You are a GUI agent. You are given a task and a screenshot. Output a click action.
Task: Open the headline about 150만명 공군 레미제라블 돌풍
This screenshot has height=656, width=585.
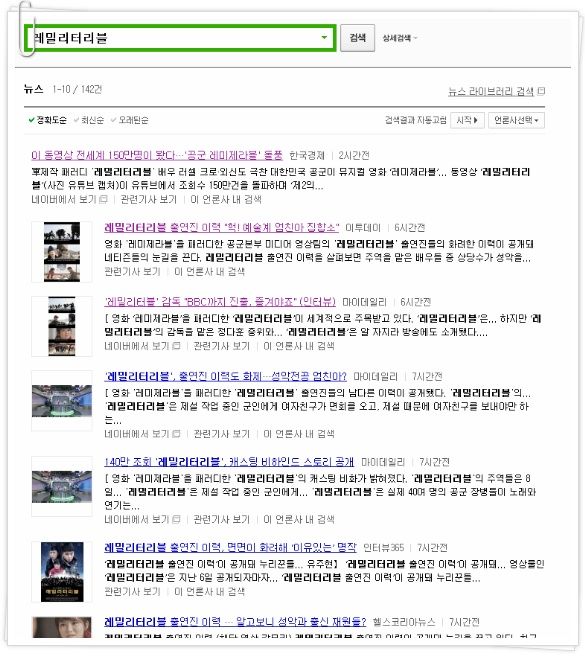point(157,156)
